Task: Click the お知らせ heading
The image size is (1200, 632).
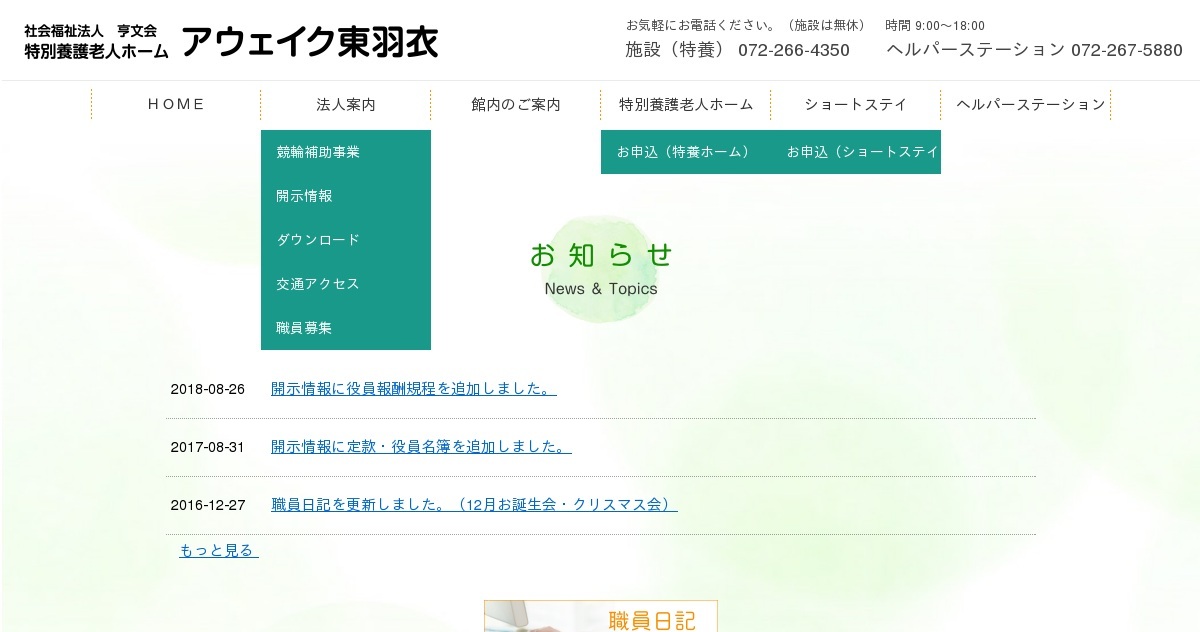Action: point(601,256)
